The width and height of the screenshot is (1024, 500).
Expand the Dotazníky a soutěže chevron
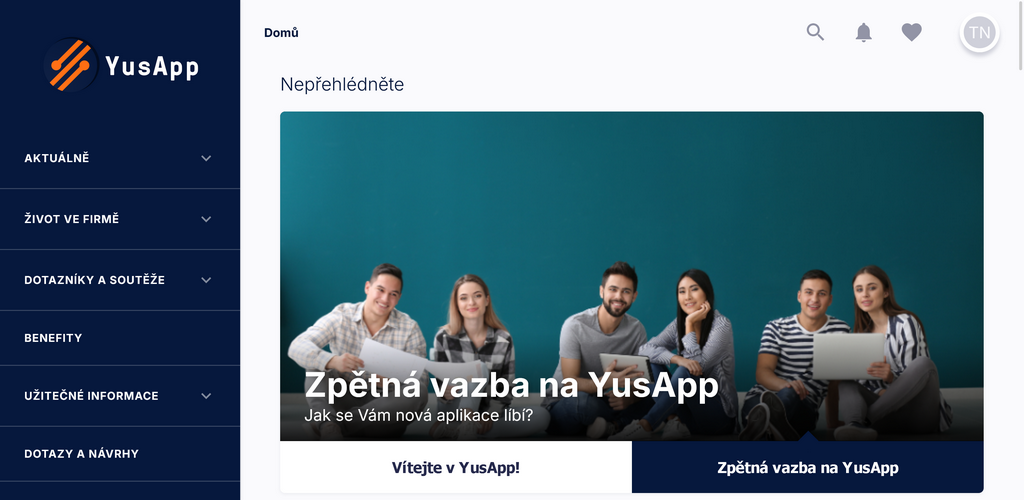206,280
